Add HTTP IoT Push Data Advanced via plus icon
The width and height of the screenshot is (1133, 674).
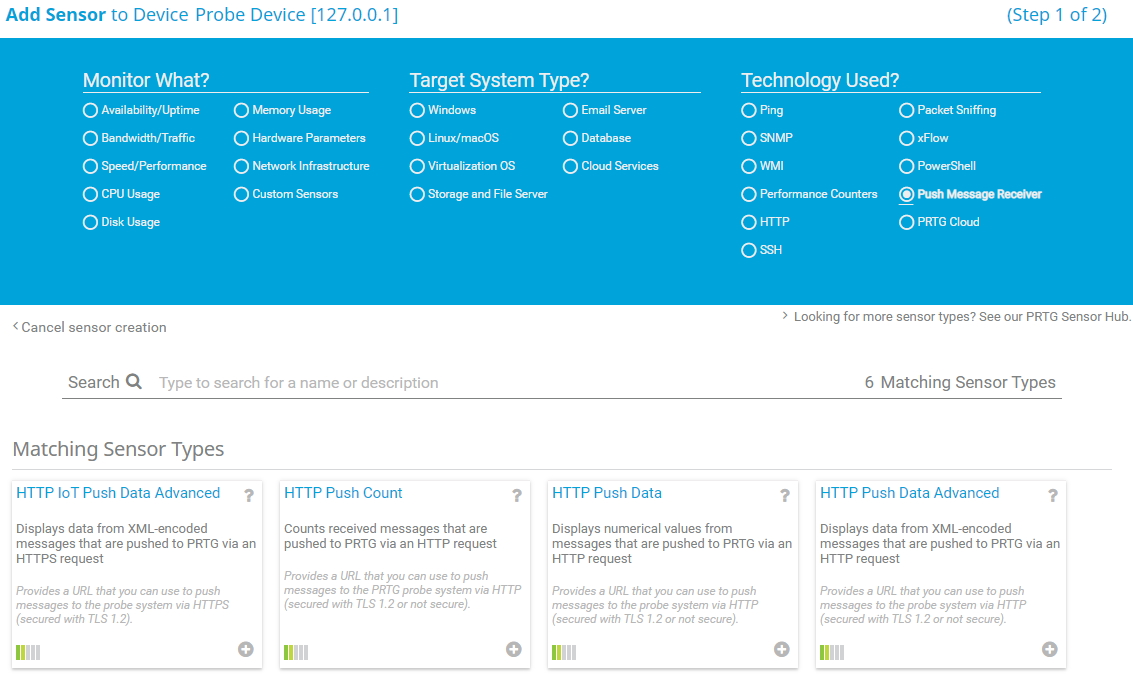(246, 650)
